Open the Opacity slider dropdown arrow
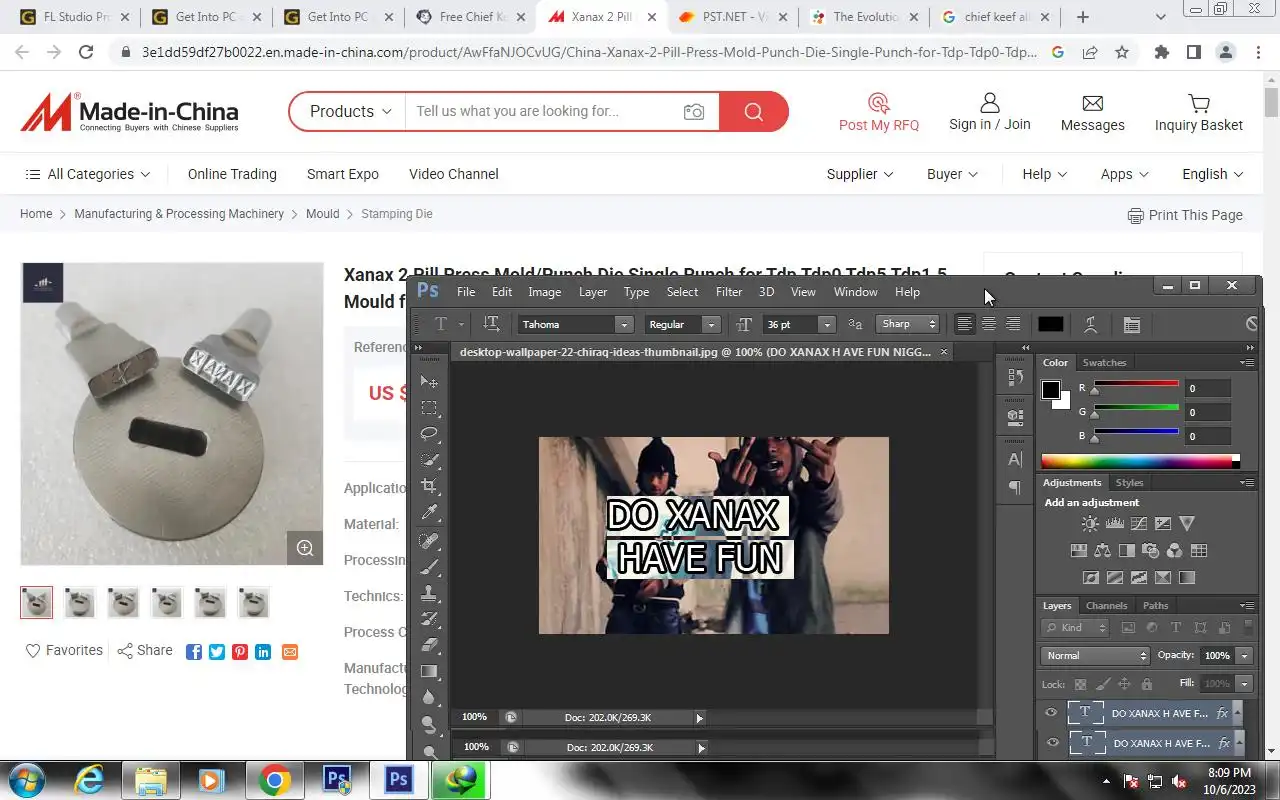The width and height of the screenshot is (1280, 800). point(1244,656)
